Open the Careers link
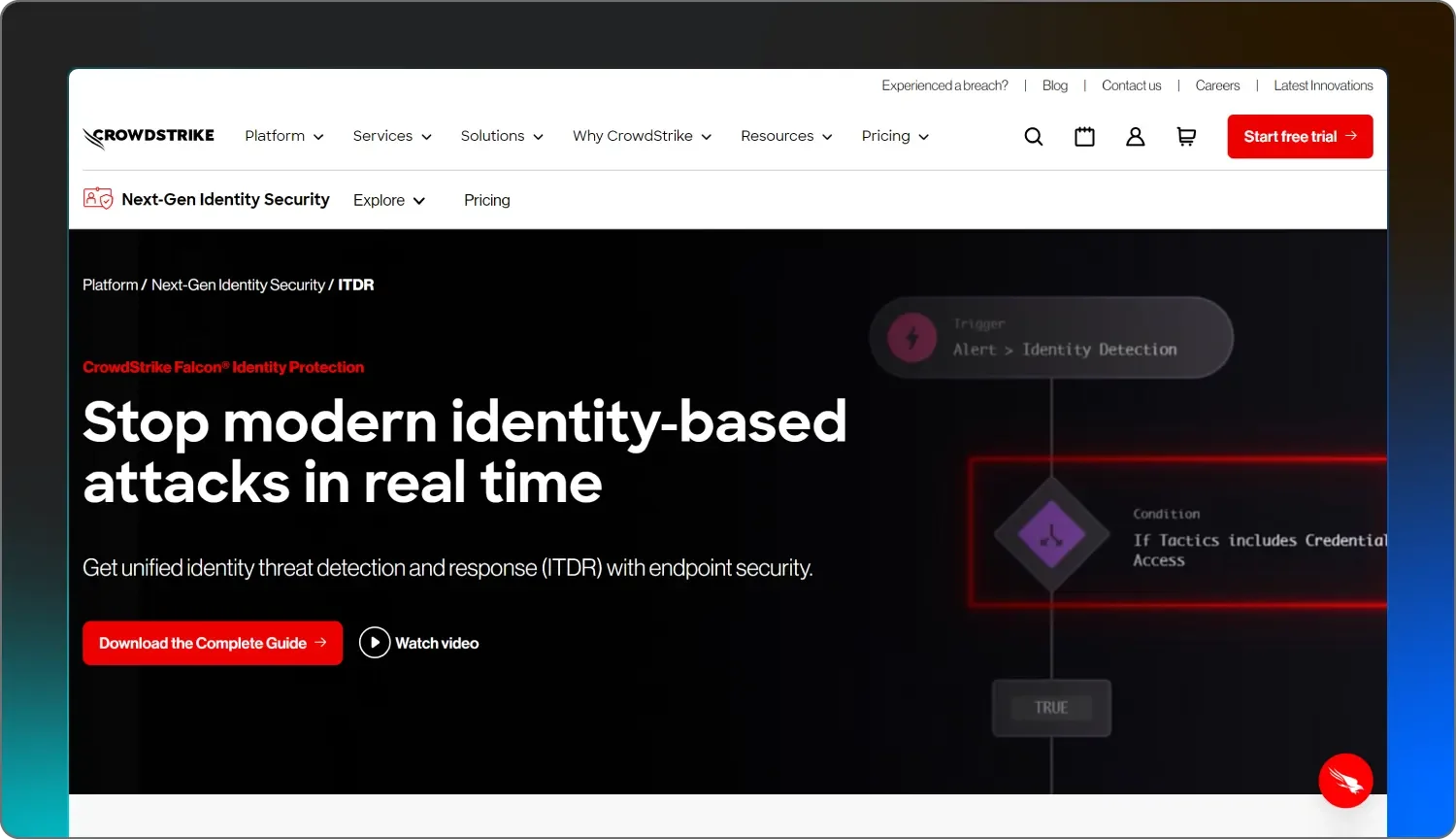 [x=1218, y=85]
